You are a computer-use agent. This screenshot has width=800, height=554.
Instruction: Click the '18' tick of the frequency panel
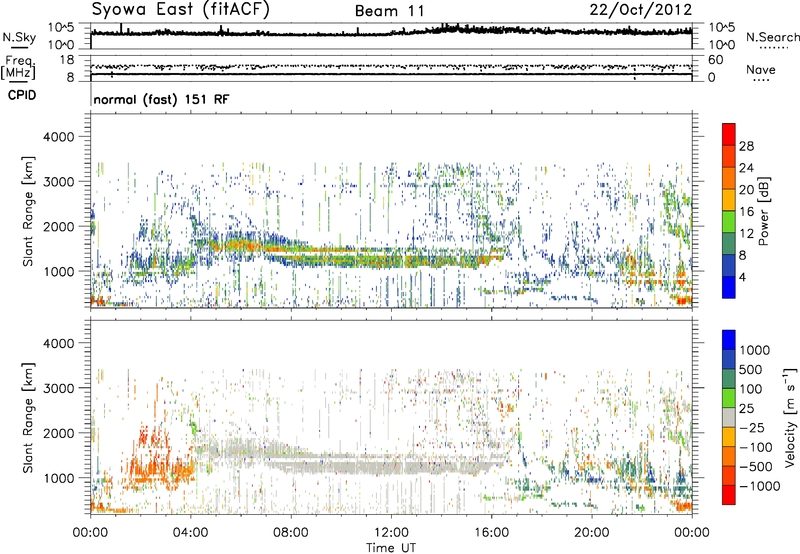67,60
